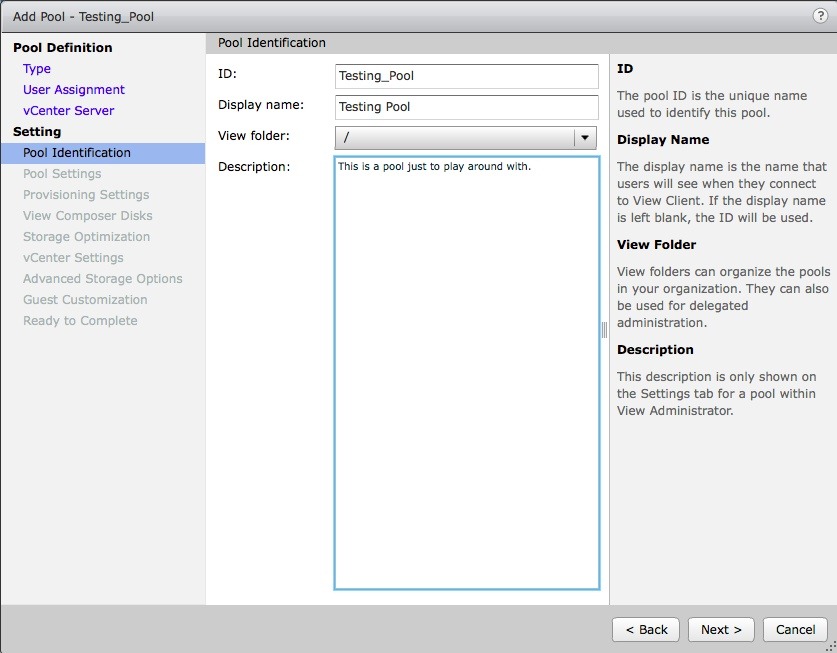Open the View folder dropdown arrow

(x=585, y=137)
